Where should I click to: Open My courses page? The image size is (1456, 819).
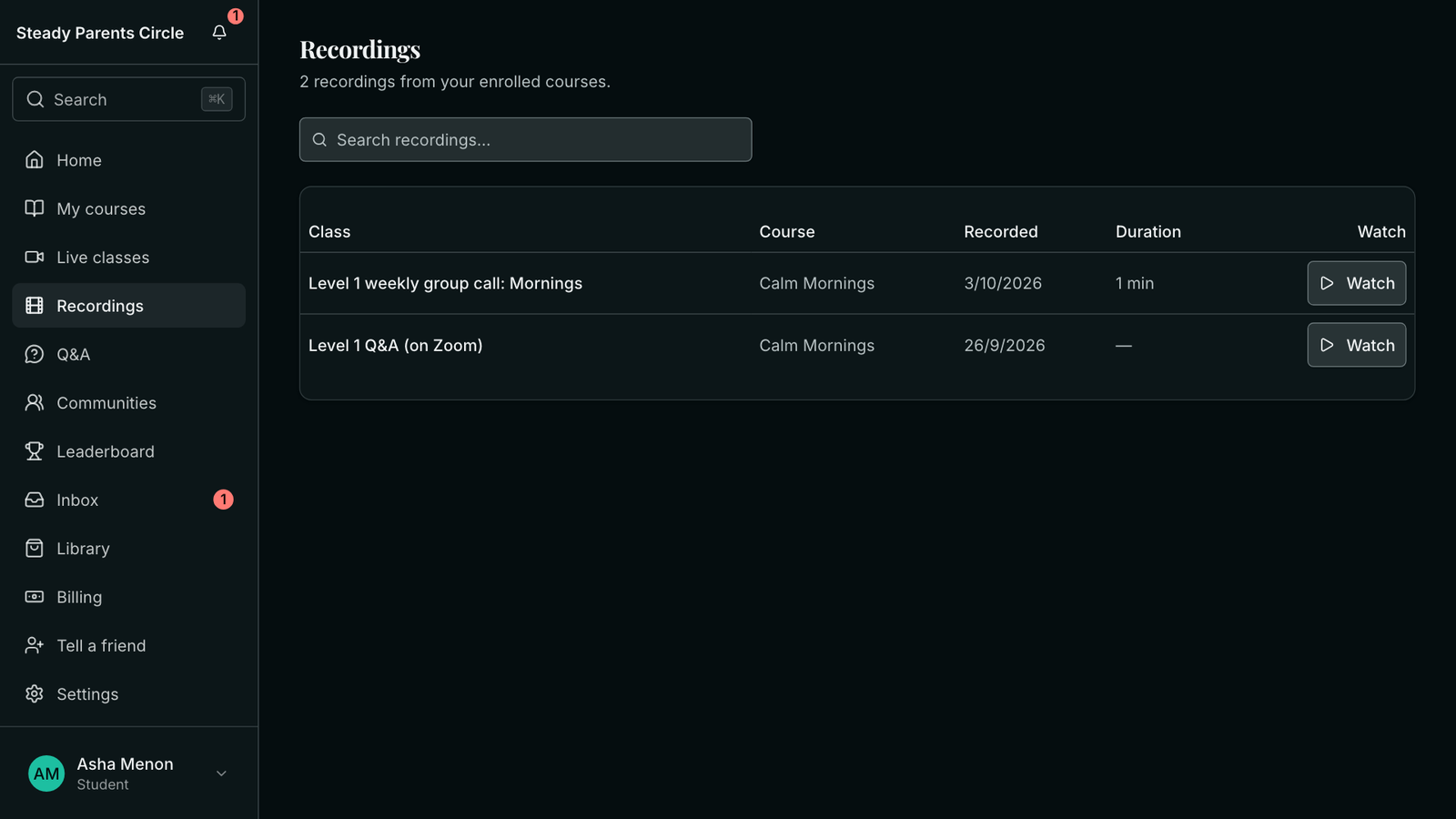point(129,208)
